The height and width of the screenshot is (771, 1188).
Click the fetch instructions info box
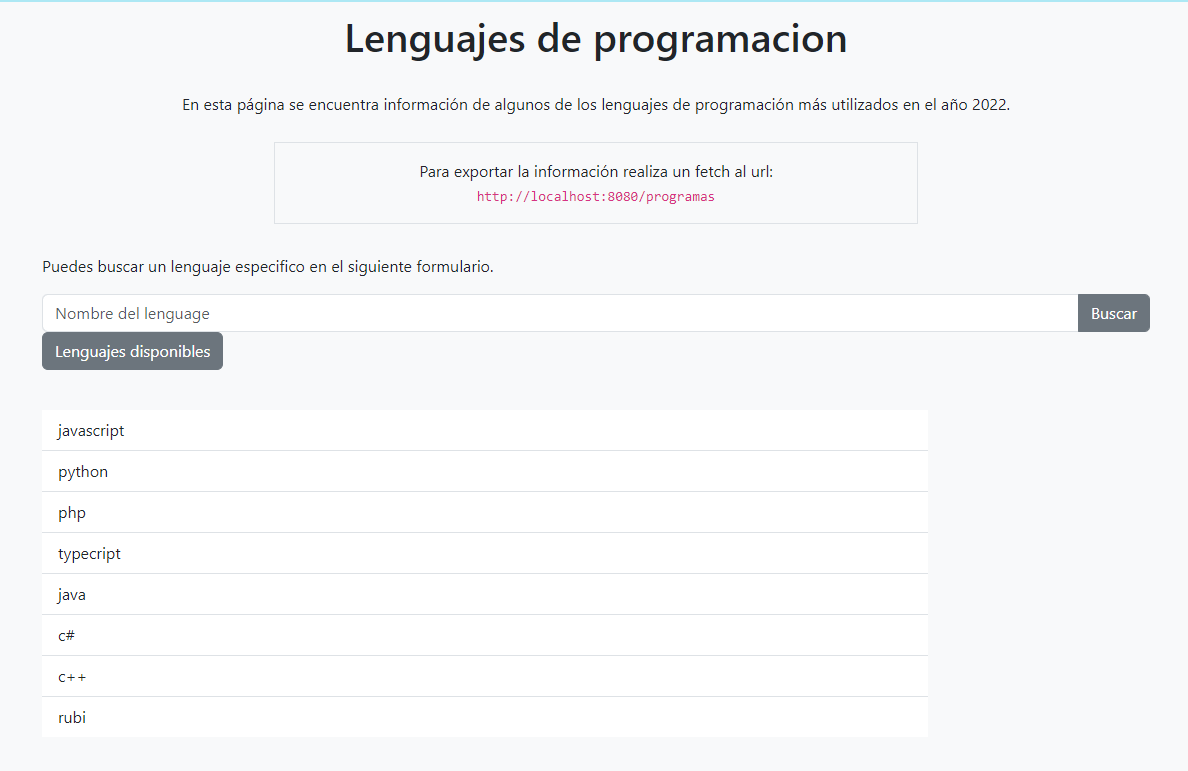595,183
